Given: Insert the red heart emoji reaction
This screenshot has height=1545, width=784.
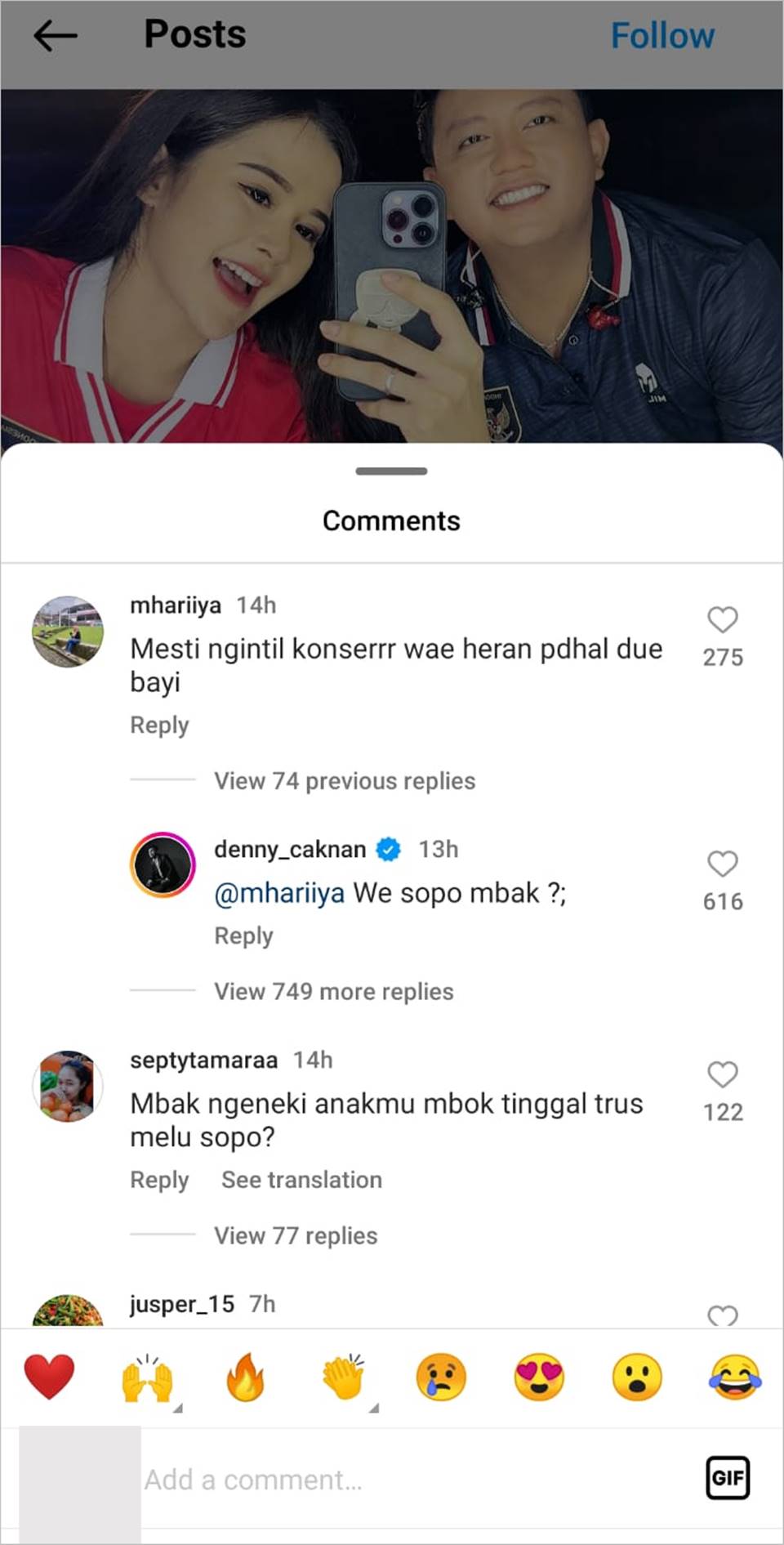Looking at the screenshot, I should tap(49, 1377).
